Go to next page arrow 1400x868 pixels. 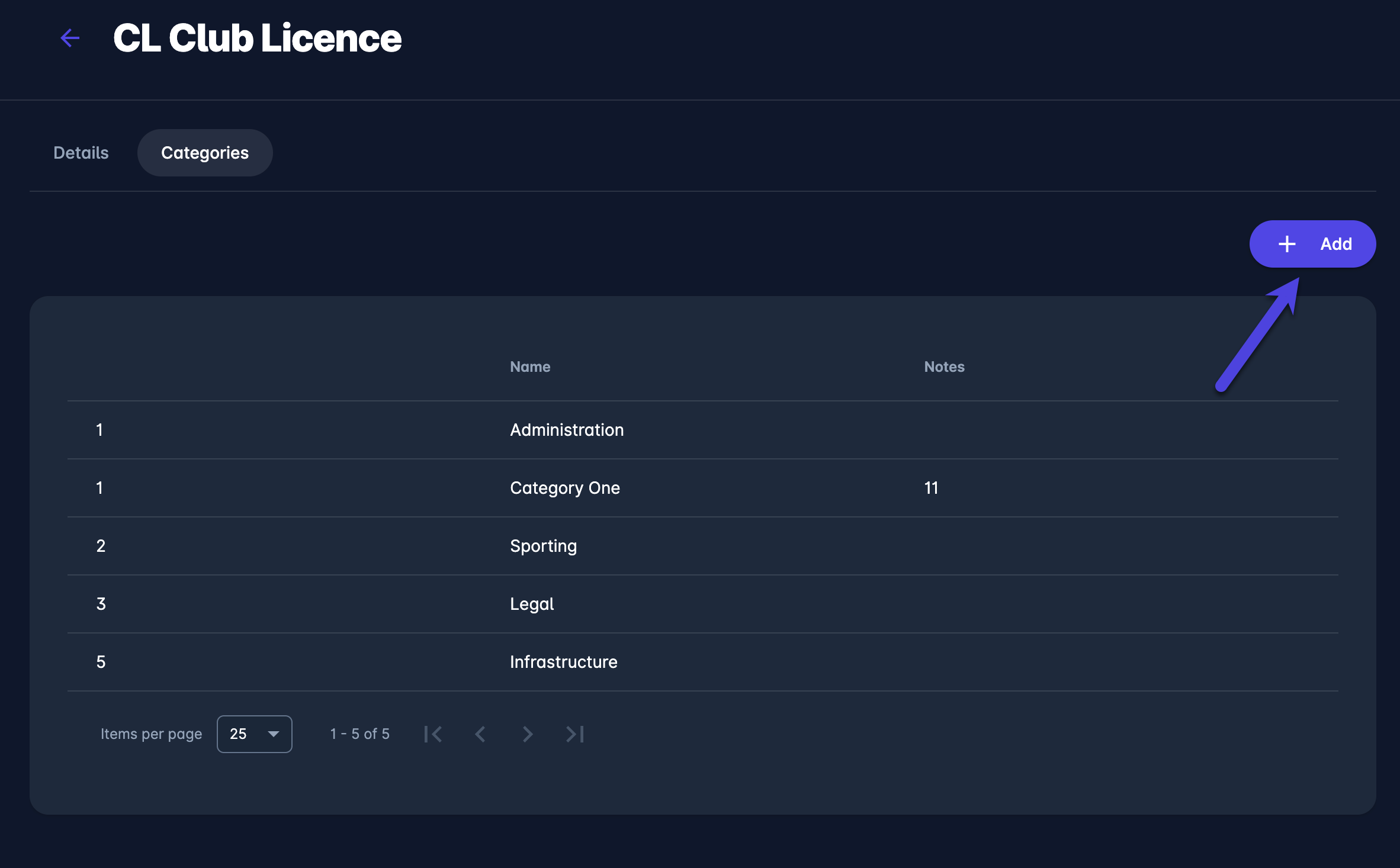pyautogui.click(x=527, y=734)
